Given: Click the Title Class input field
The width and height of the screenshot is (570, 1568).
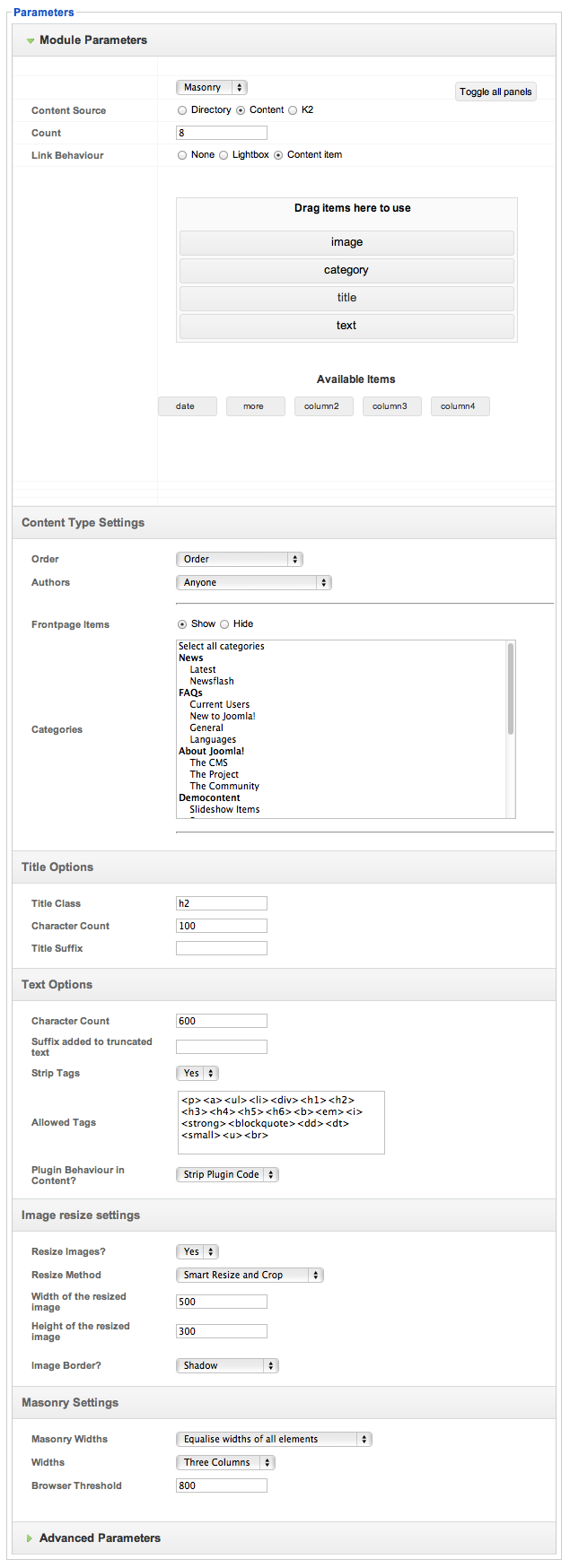Looking at the screenshot, I should [x=222, y=903].
